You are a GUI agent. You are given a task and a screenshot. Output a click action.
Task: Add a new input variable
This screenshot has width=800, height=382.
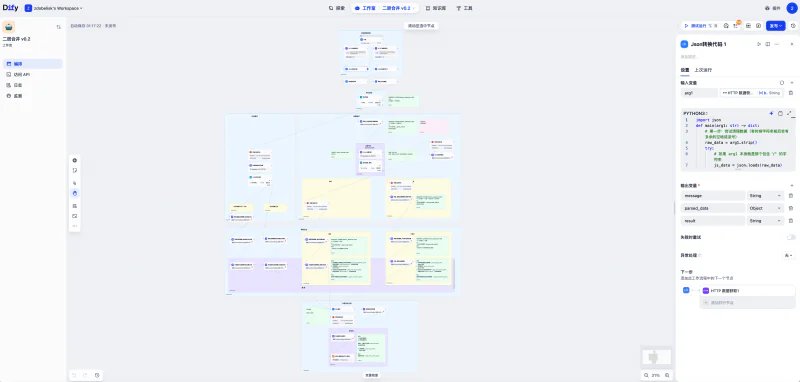pos(792,83)
